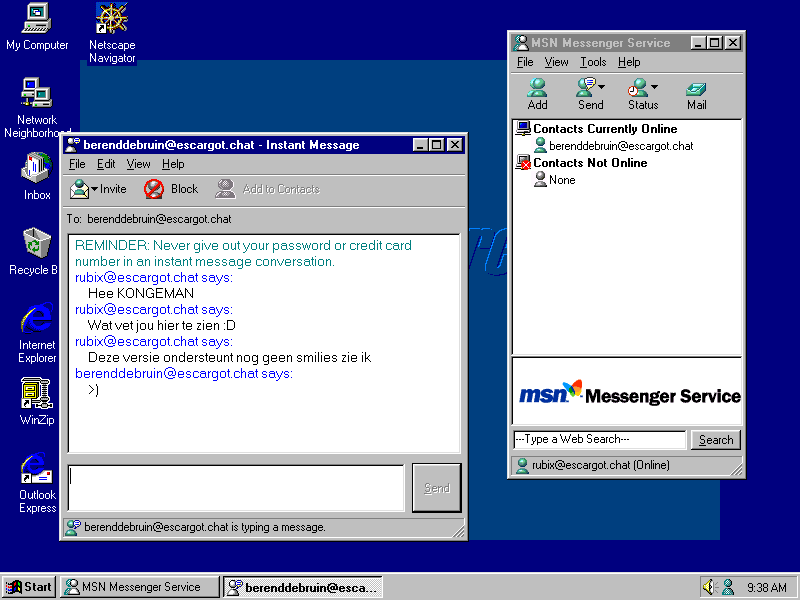
Task: Click the Add contact icon in Messenger
Action: (537, 93)
